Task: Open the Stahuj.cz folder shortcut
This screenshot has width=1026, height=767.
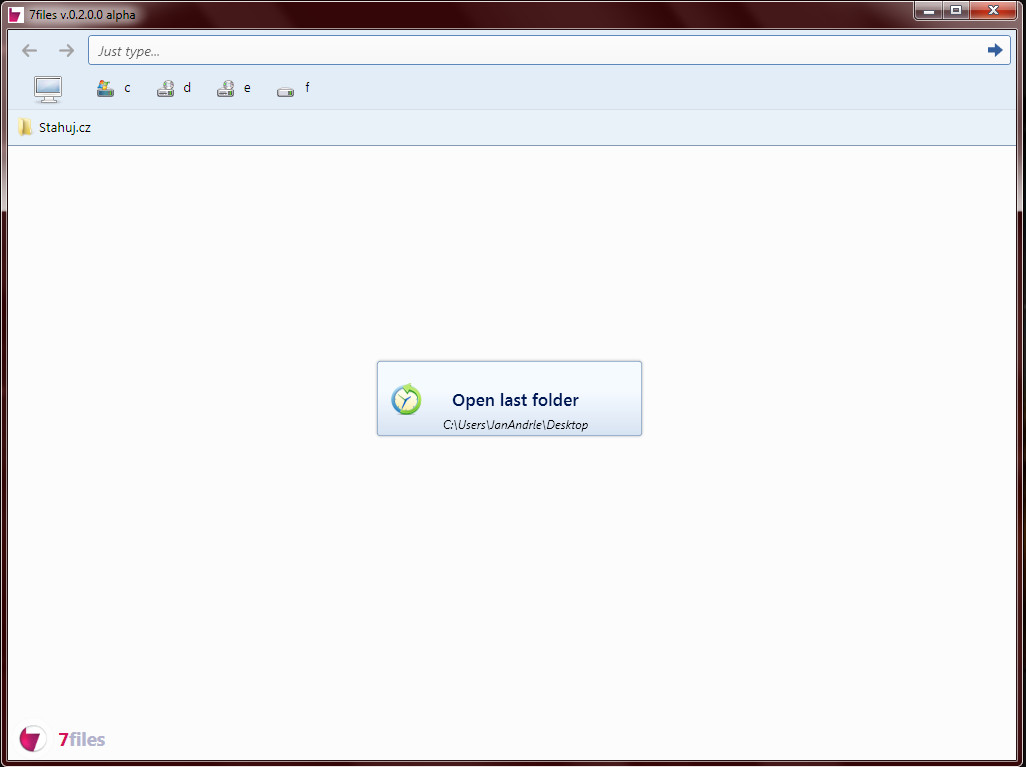Action: pos(54,128)
